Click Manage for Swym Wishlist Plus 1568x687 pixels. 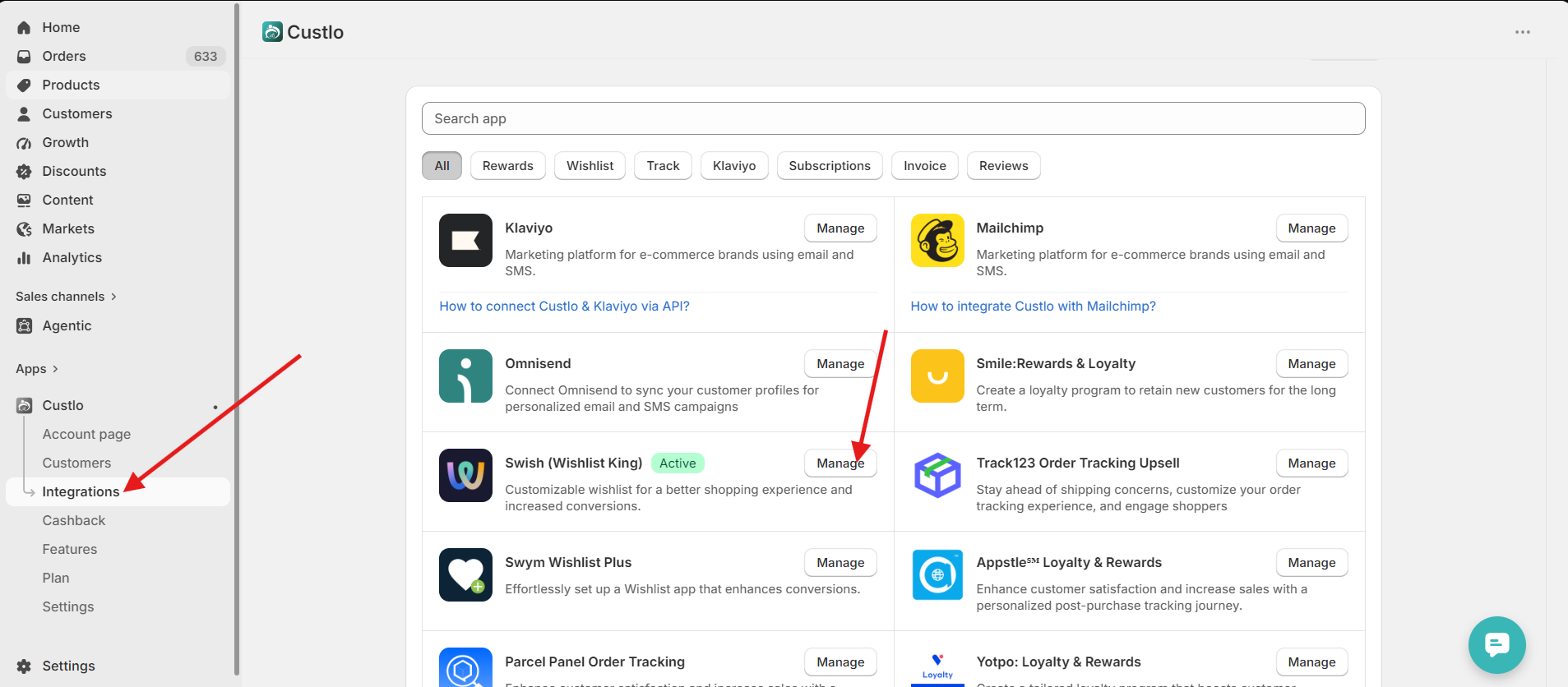(x=840, y=563)
